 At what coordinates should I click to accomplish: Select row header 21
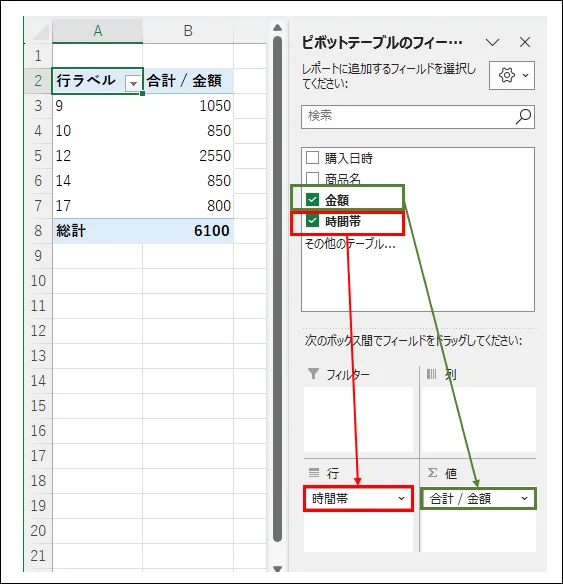pos(38,556)
